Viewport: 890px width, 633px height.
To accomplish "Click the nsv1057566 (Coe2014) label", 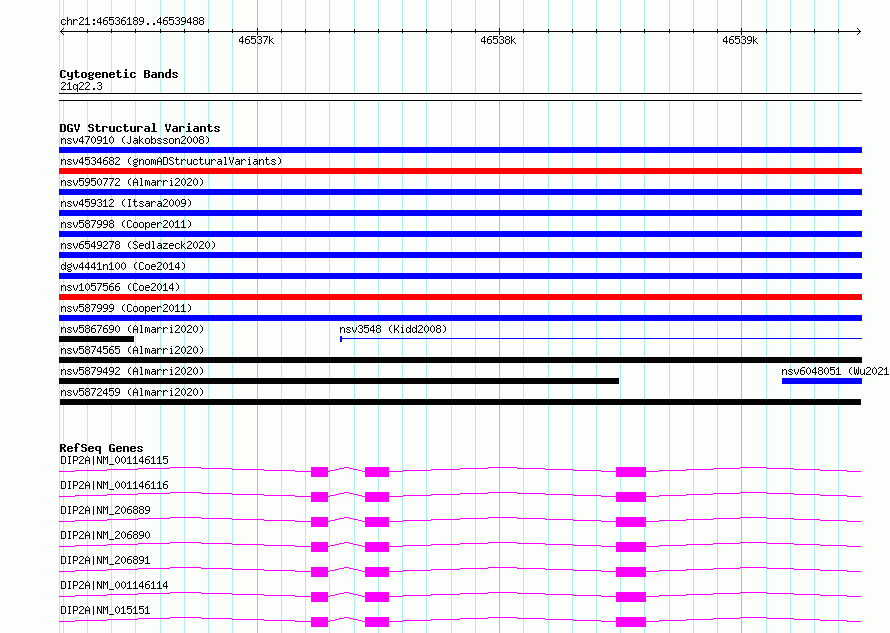I will [120, 287].
